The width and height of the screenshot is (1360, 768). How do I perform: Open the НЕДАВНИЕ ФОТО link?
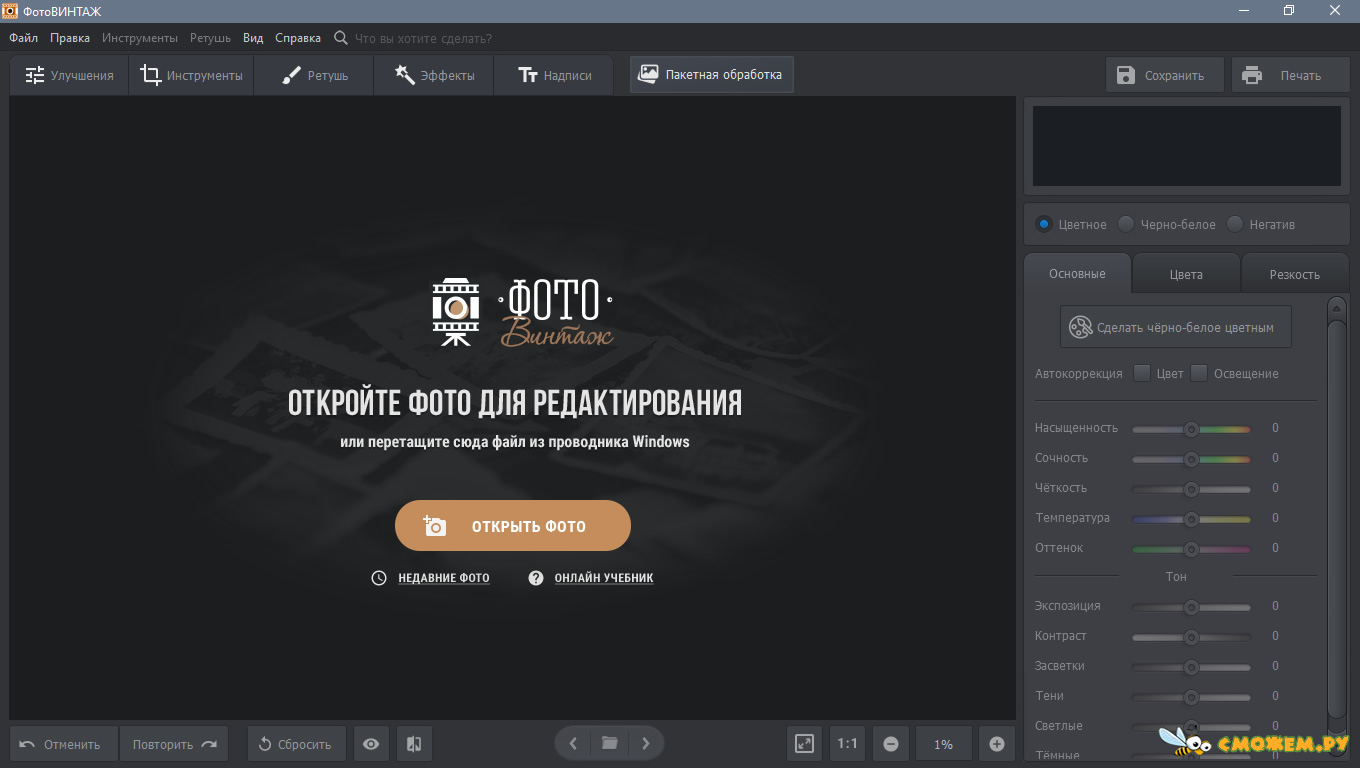point(444,578)
